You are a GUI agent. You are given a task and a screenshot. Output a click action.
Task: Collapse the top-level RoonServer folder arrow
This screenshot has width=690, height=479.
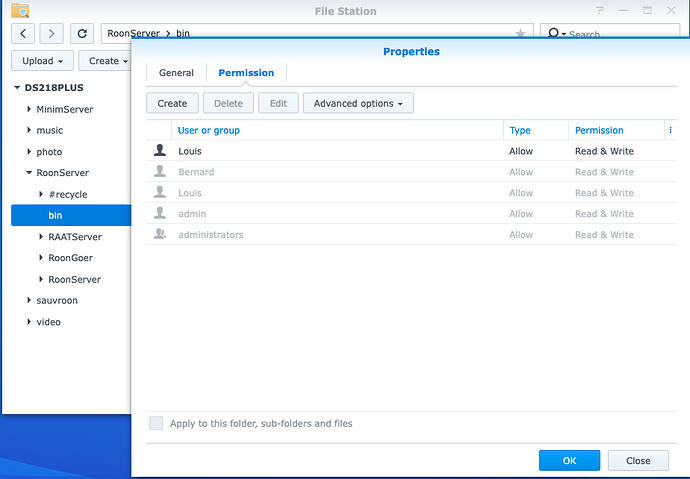coord(29,172)
